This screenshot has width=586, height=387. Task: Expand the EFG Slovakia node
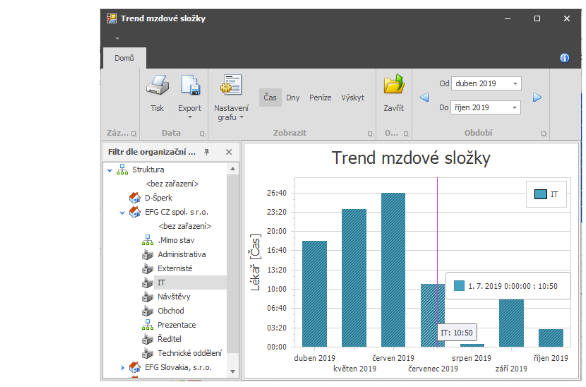point(122,368)
